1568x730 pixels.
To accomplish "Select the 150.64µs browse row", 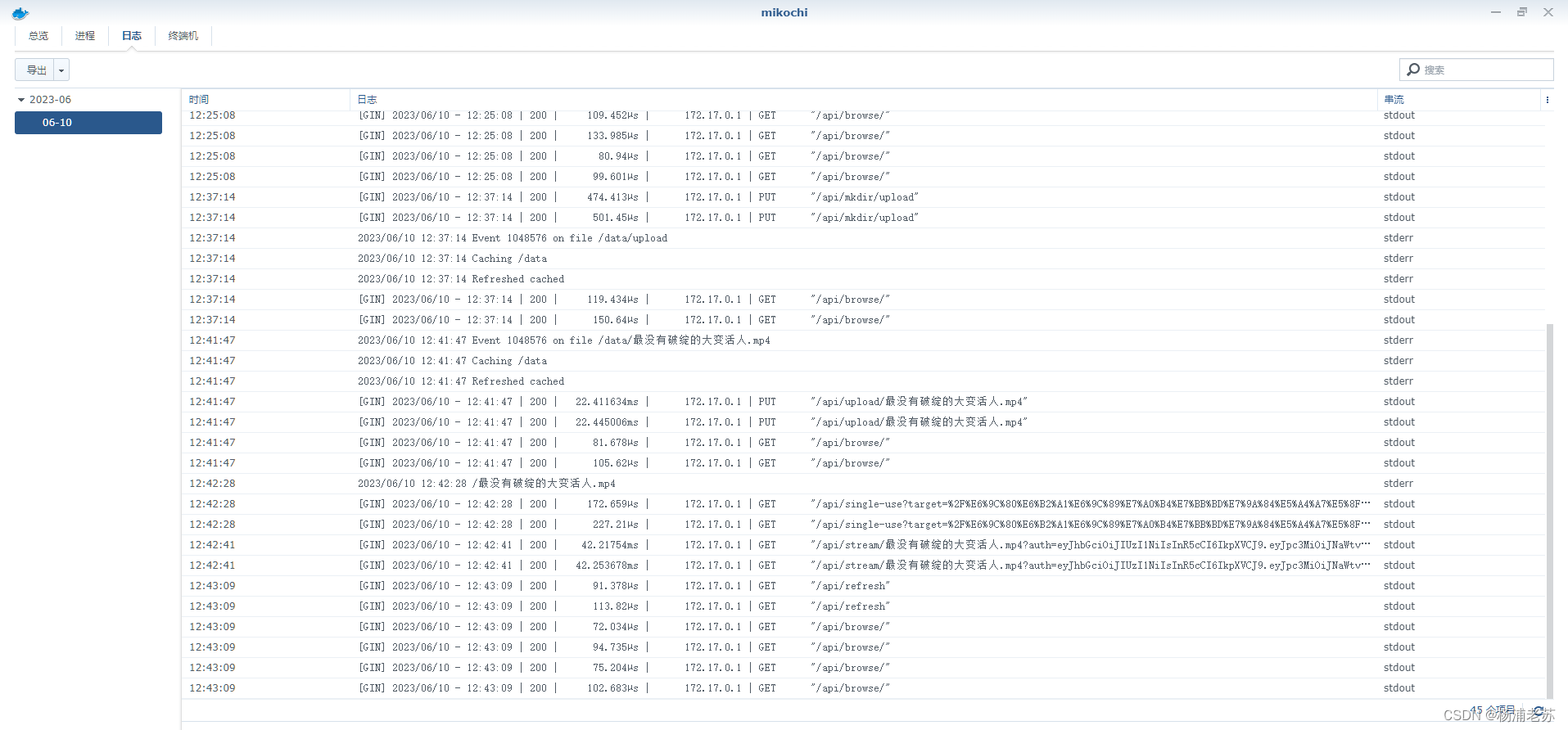I will (863, 320).
